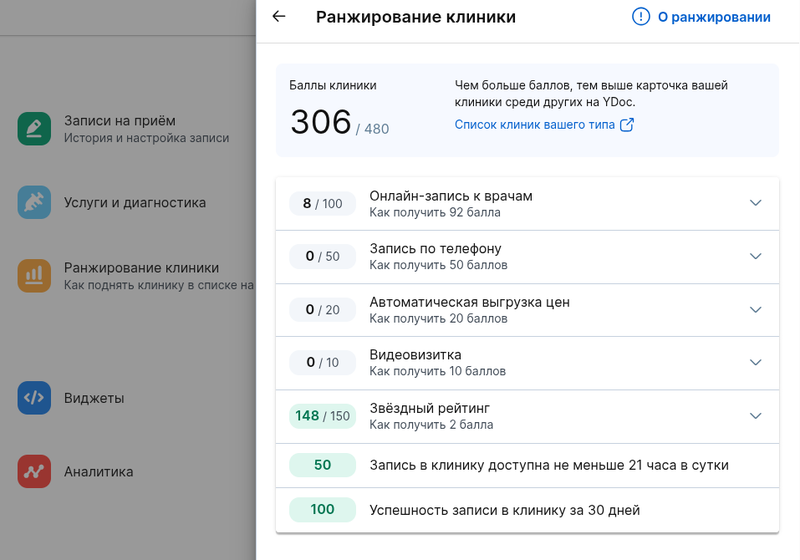Click Как получить 20 баллов text
This screenshot has width=800, height=560.
pos(438,318)
